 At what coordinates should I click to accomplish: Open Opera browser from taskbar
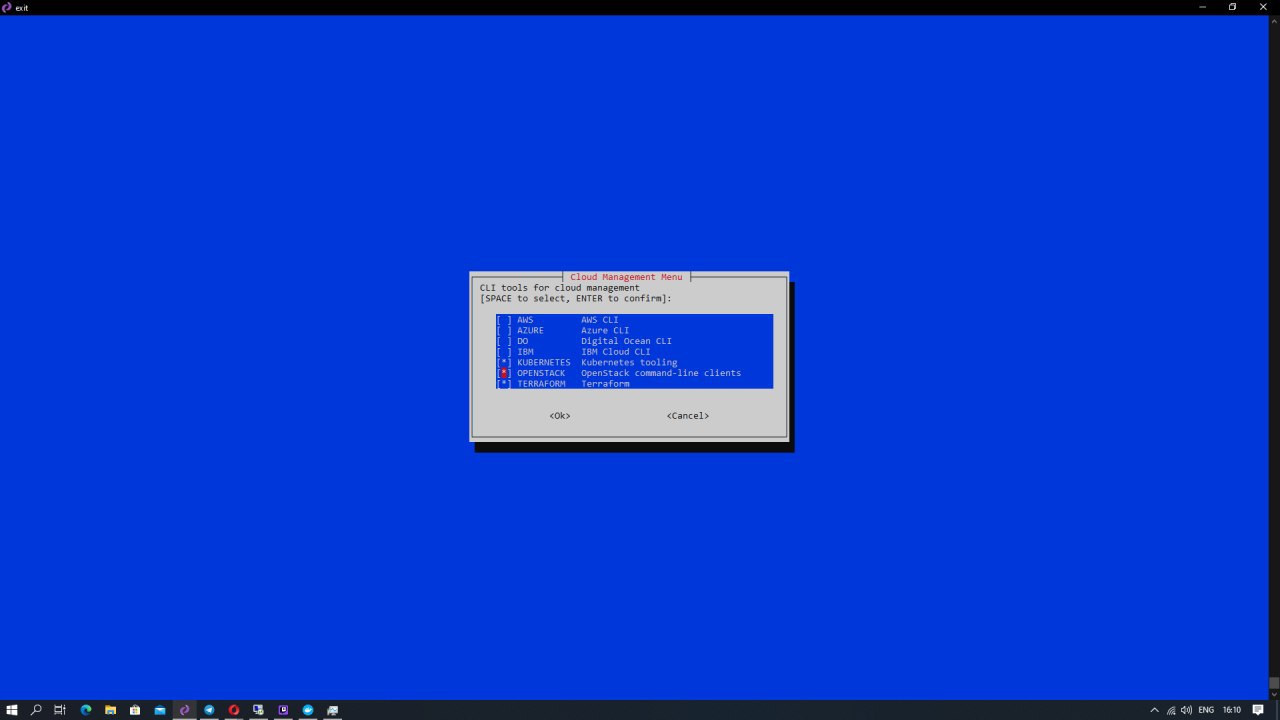pos(234,710)
